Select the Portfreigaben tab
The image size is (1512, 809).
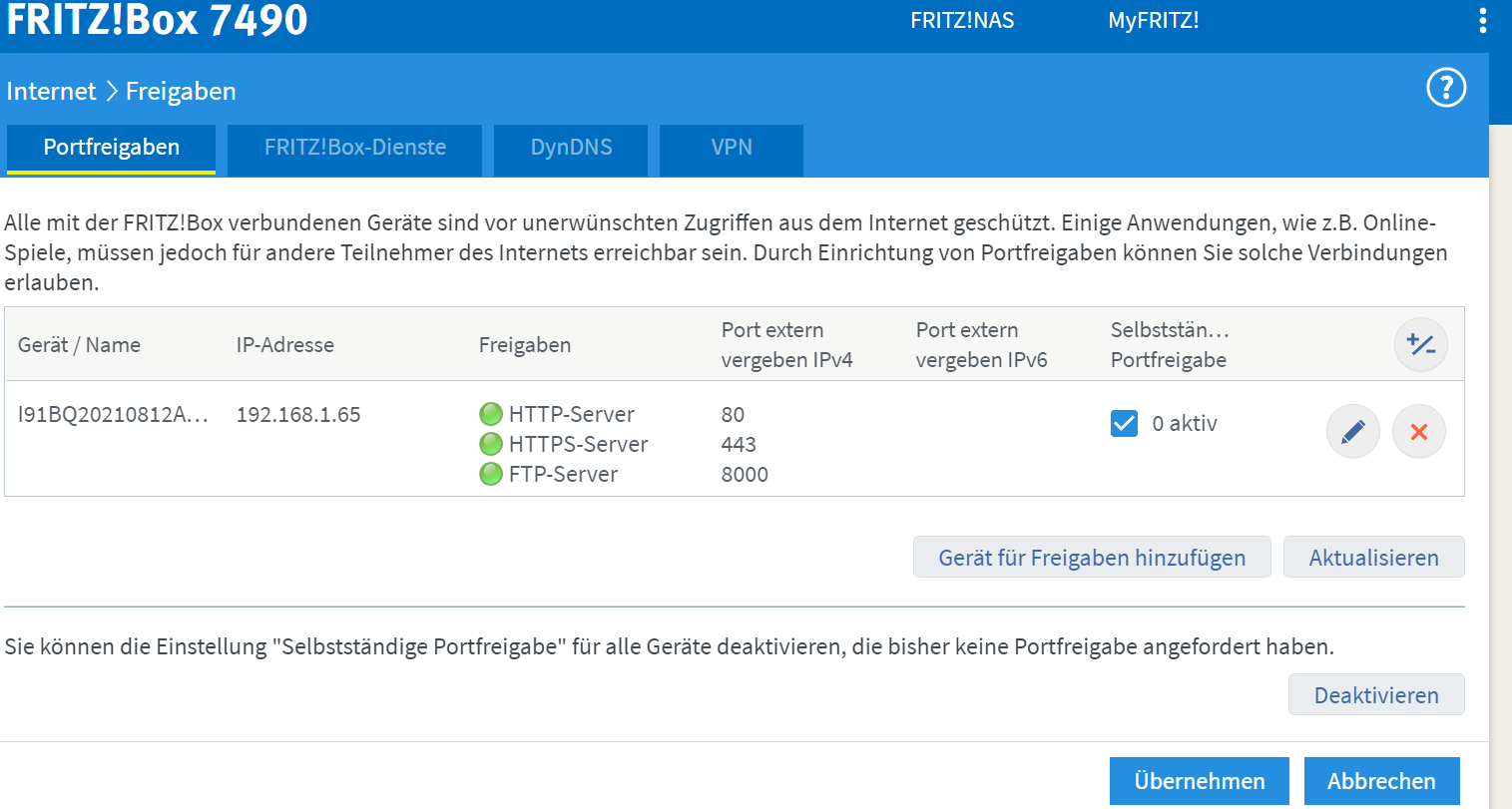pos(112,148)
